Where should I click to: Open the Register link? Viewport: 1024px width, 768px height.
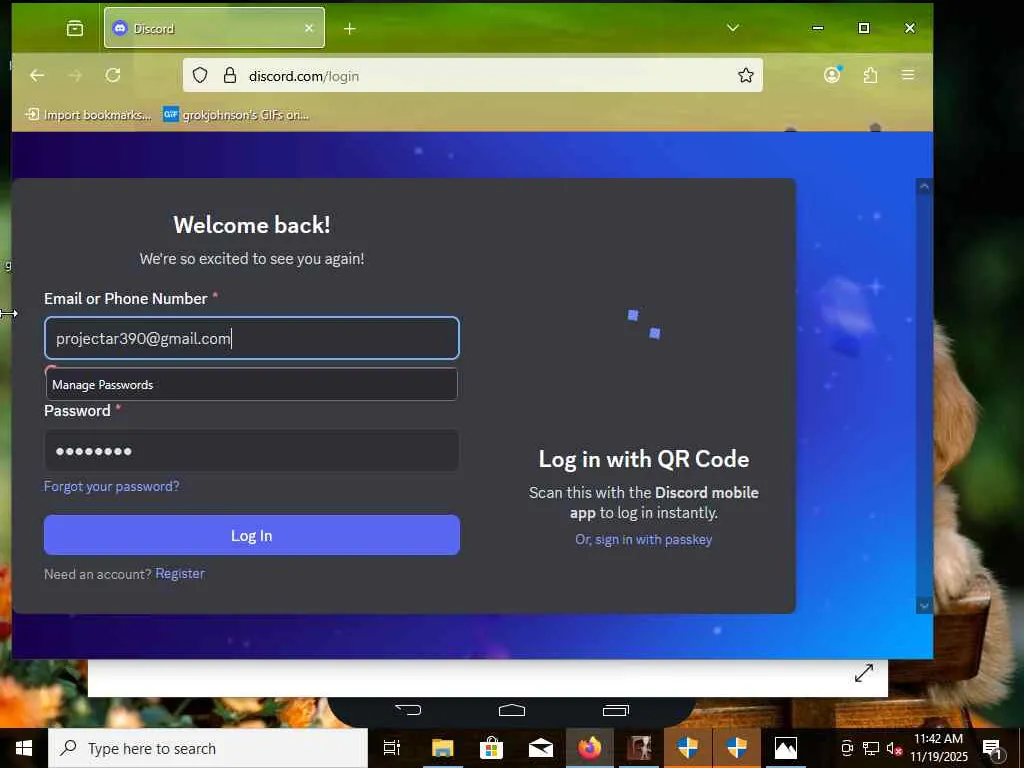(x=180, y=573)
